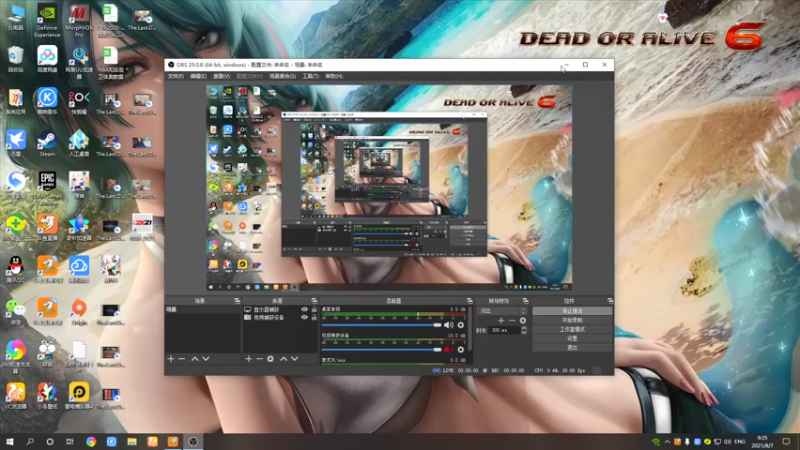Enable Studio Mode button

pos(572,329)
